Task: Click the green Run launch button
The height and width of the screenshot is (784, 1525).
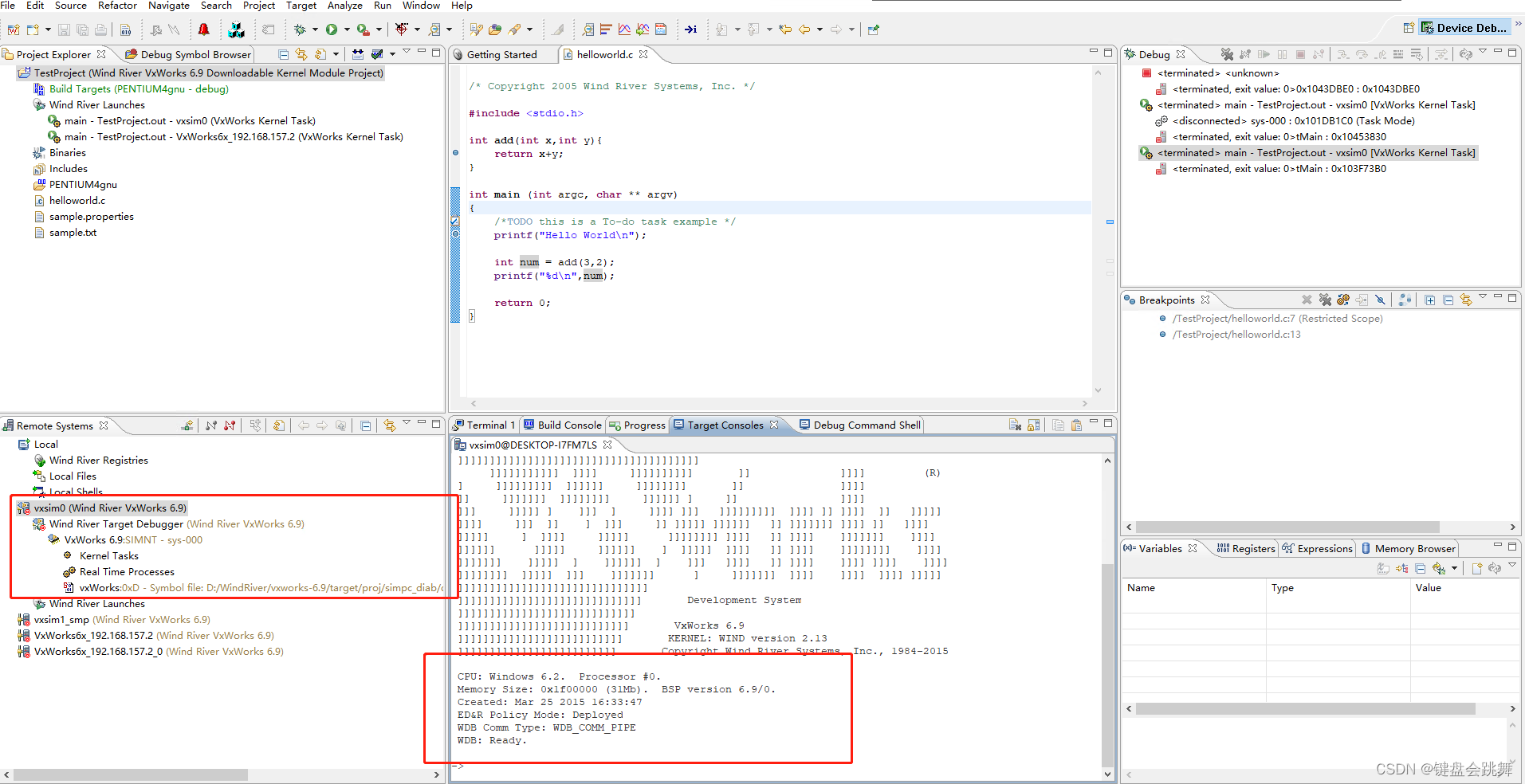Action: (x=332, y=29)
